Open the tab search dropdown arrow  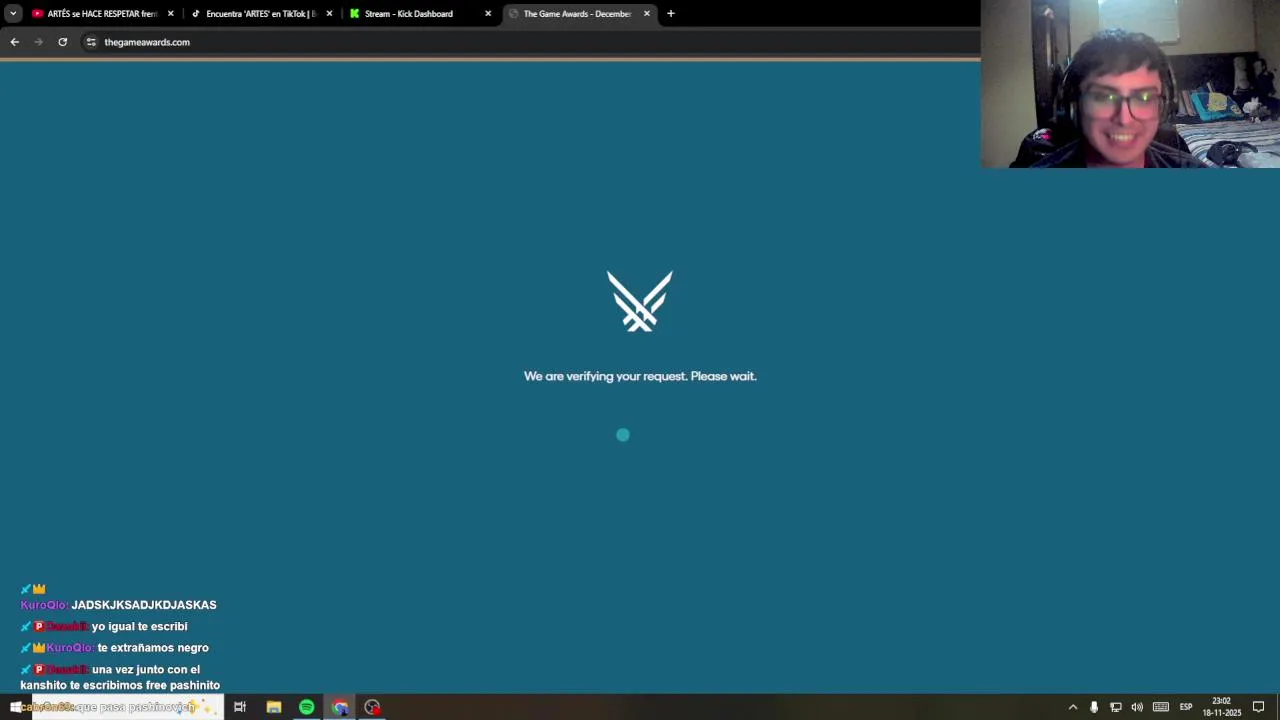(x=13, y=14)
